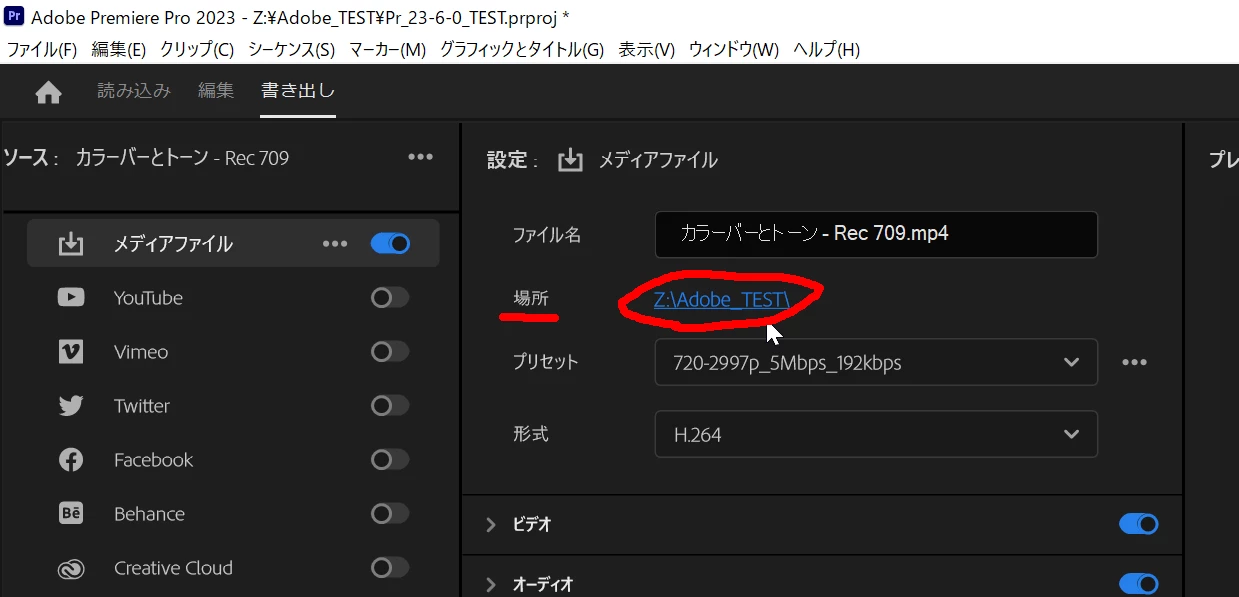
Task: Click the Behance icon in destinations list
Action: pos(71,513)
